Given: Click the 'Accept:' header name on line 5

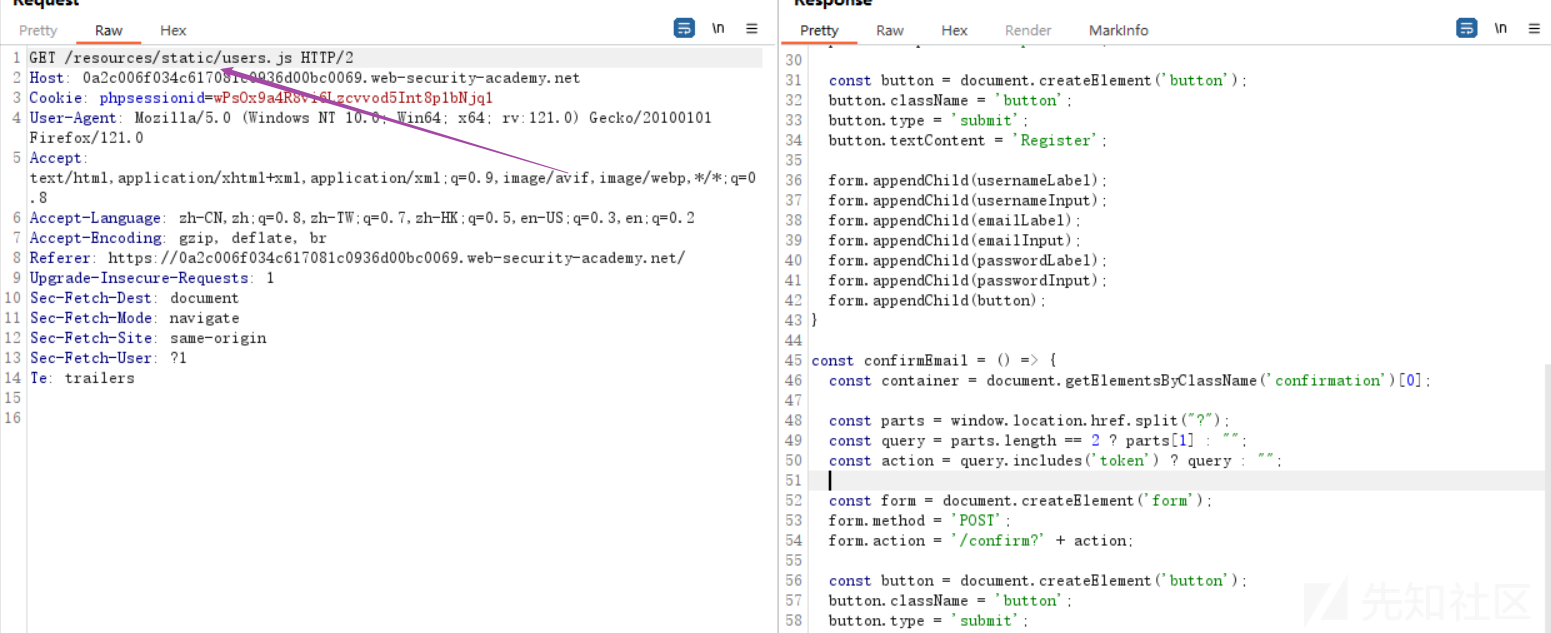Looking at the screenshot, I should (59, 158).
